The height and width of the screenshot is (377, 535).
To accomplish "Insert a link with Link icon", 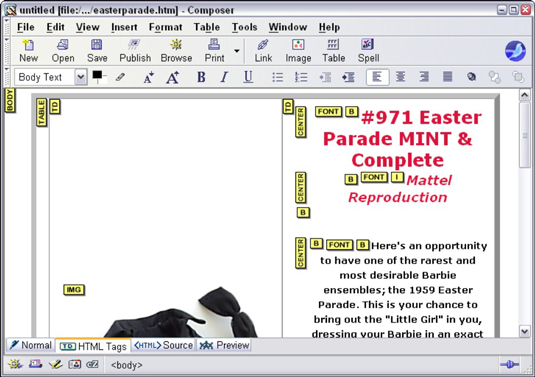I will click(263, 50).
